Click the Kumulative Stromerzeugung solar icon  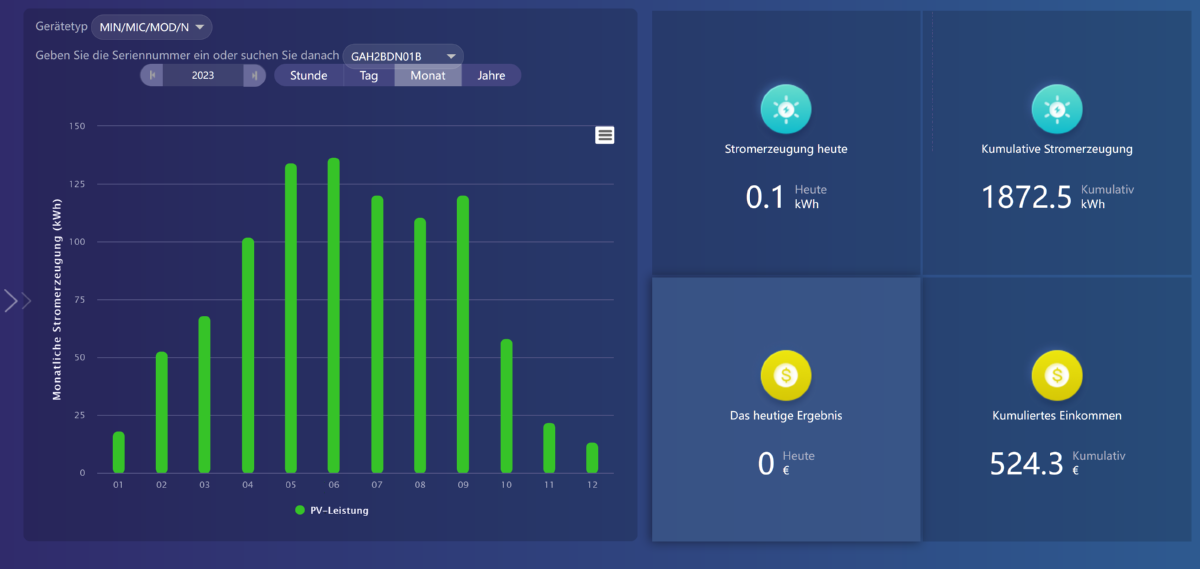[1056, 109]
